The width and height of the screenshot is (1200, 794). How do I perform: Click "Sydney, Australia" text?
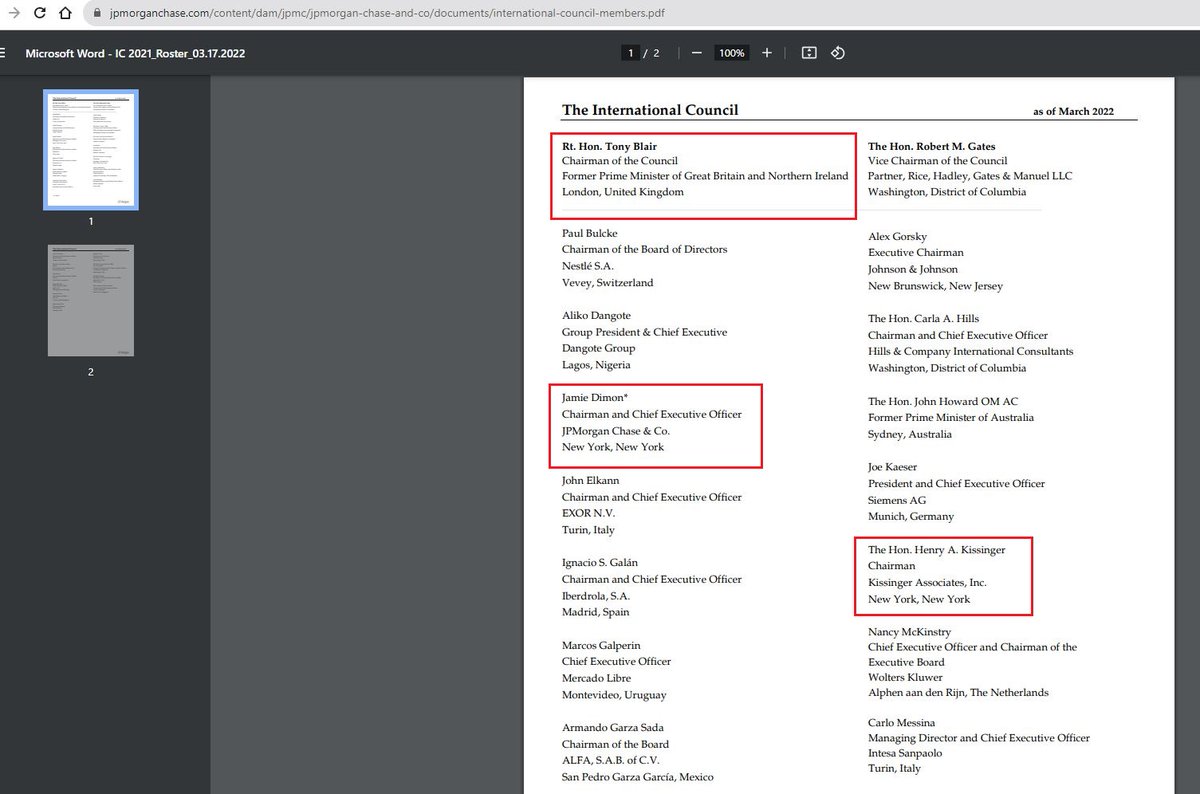pyautogui.click(x=910, y=434)
